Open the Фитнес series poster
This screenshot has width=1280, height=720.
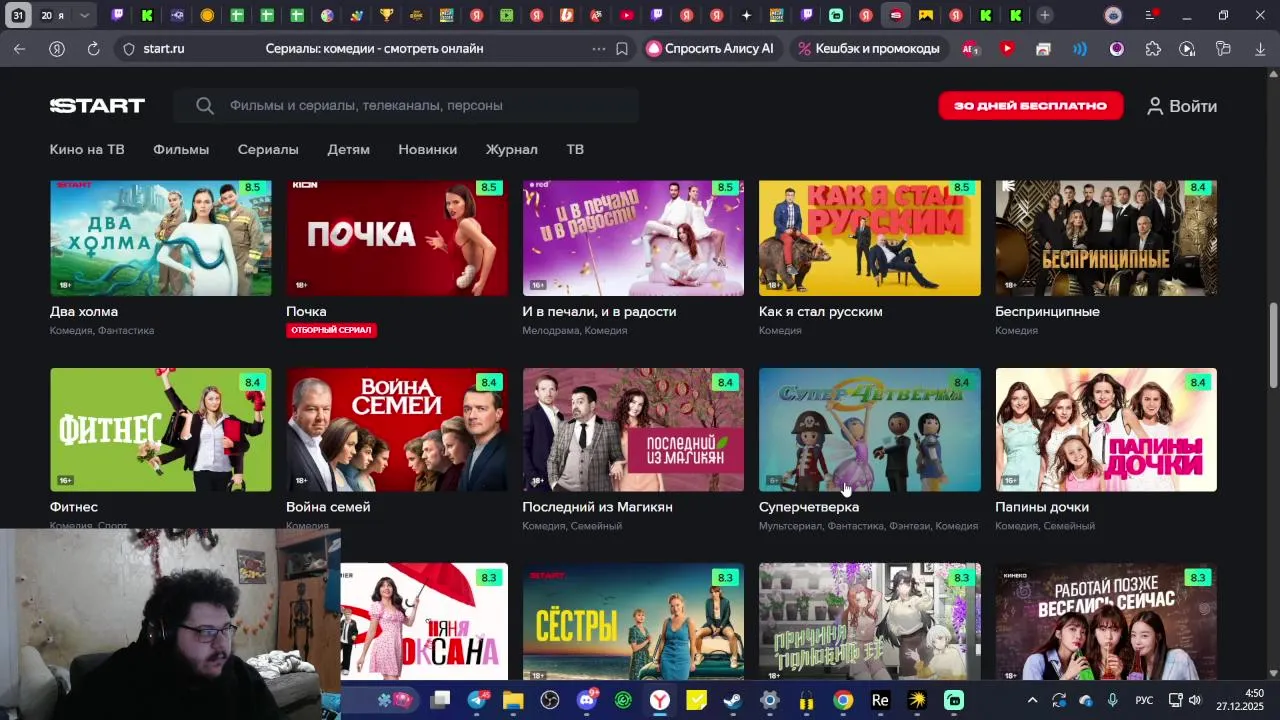coord(161,430)
